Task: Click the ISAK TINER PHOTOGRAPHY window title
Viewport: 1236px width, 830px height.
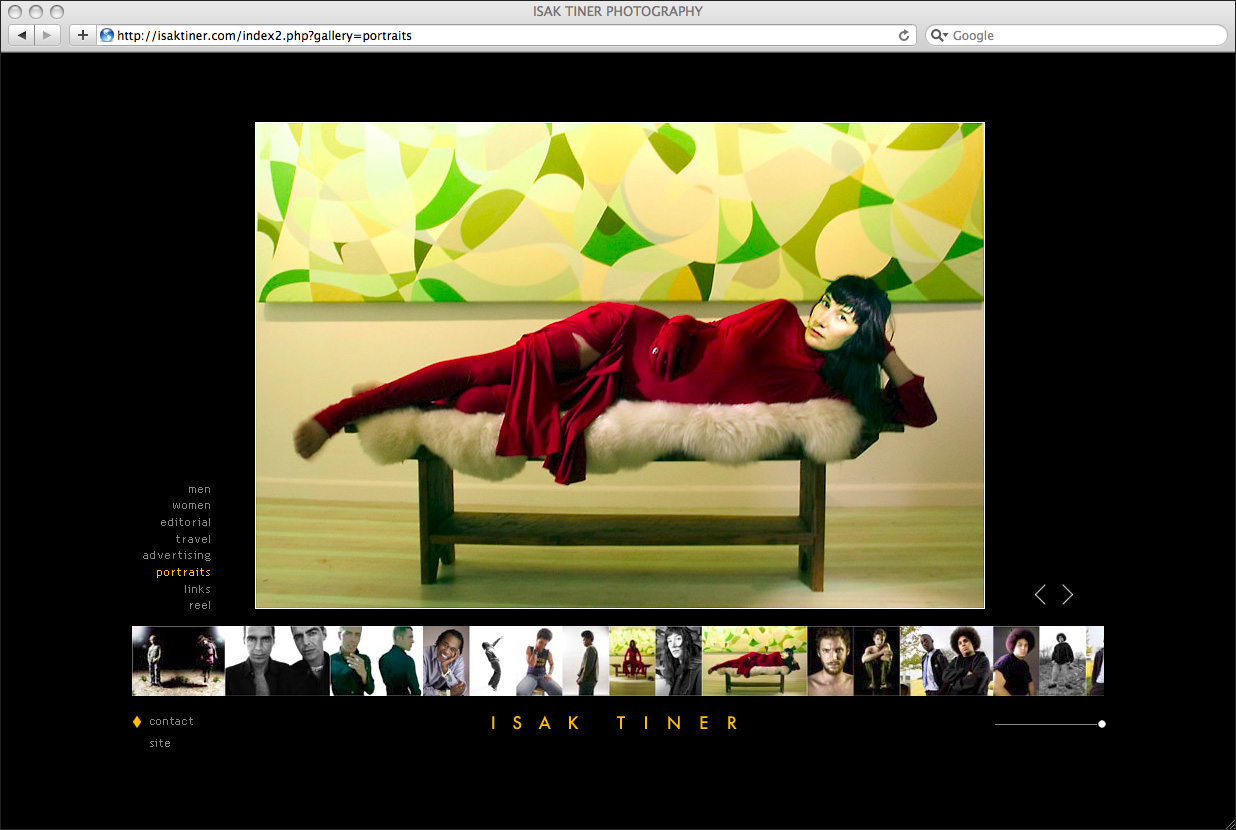Action: 618,11
